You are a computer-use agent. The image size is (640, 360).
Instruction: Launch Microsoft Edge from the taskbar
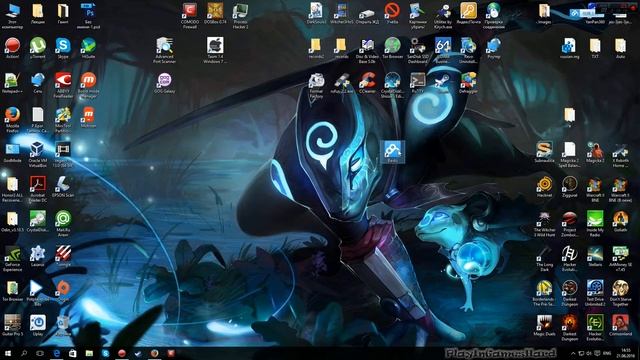point(56,353)
